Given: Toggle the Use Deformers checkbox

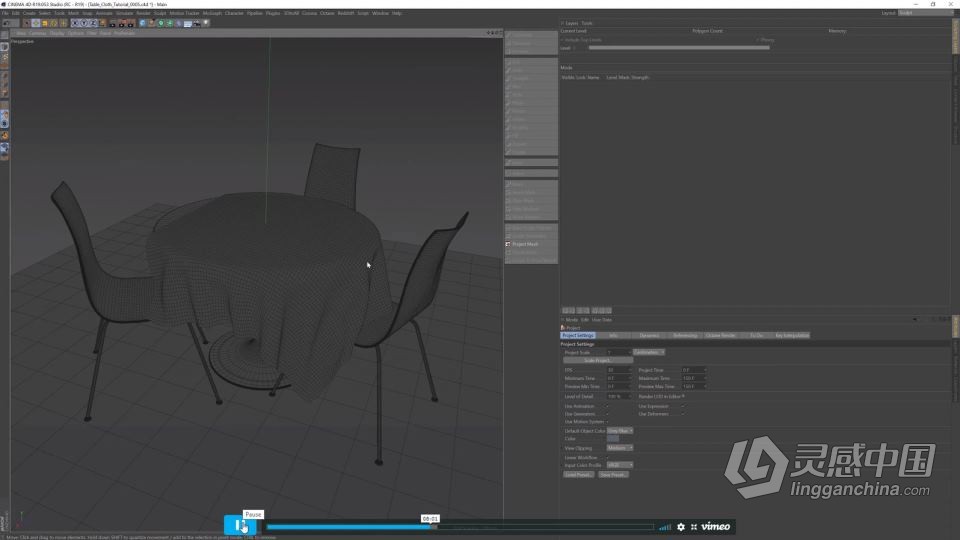Looking at the screenshot, I should point(683,414).
